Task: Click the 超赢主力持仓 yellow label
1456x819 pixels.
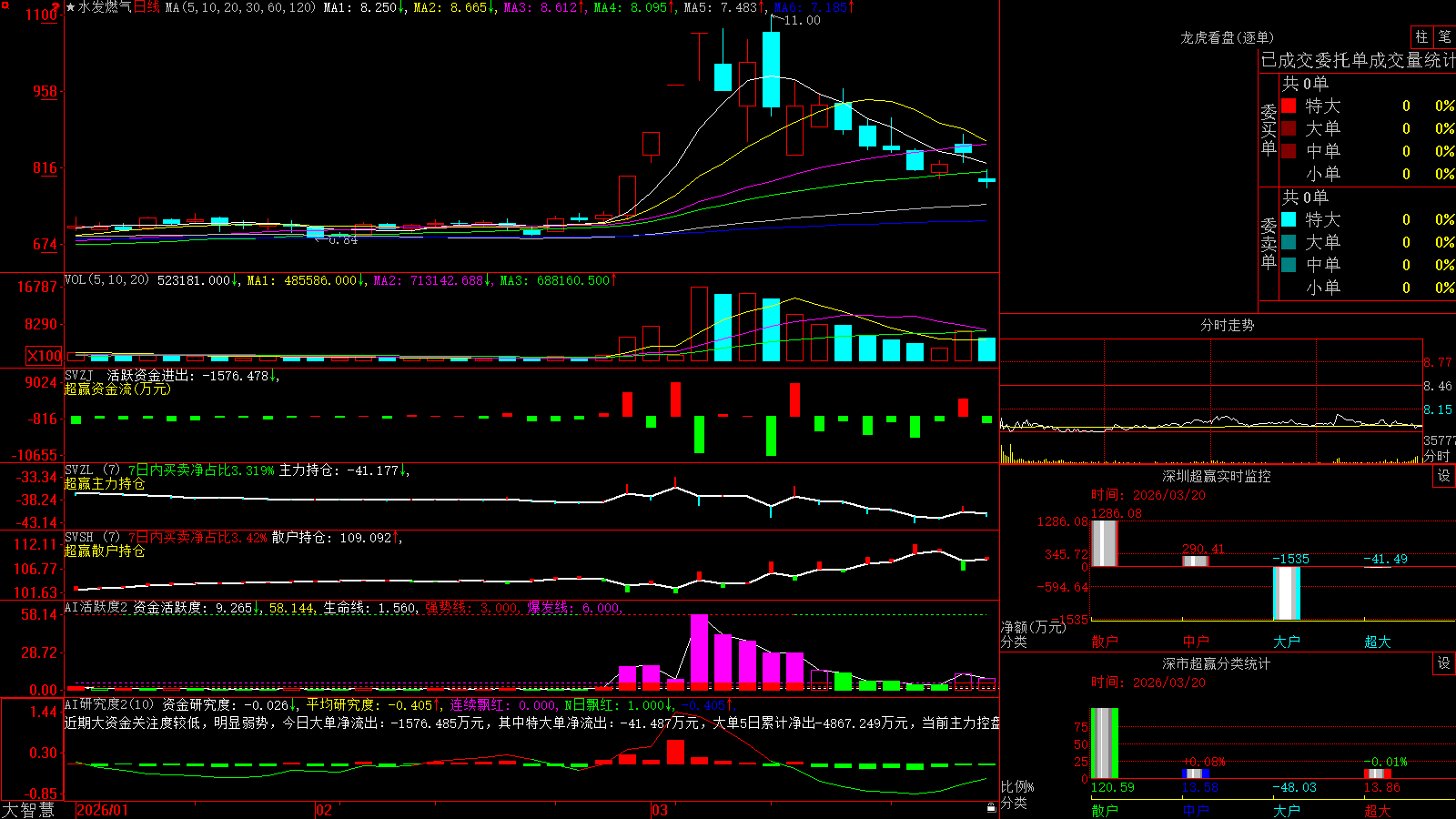Action: pos(105,484)
